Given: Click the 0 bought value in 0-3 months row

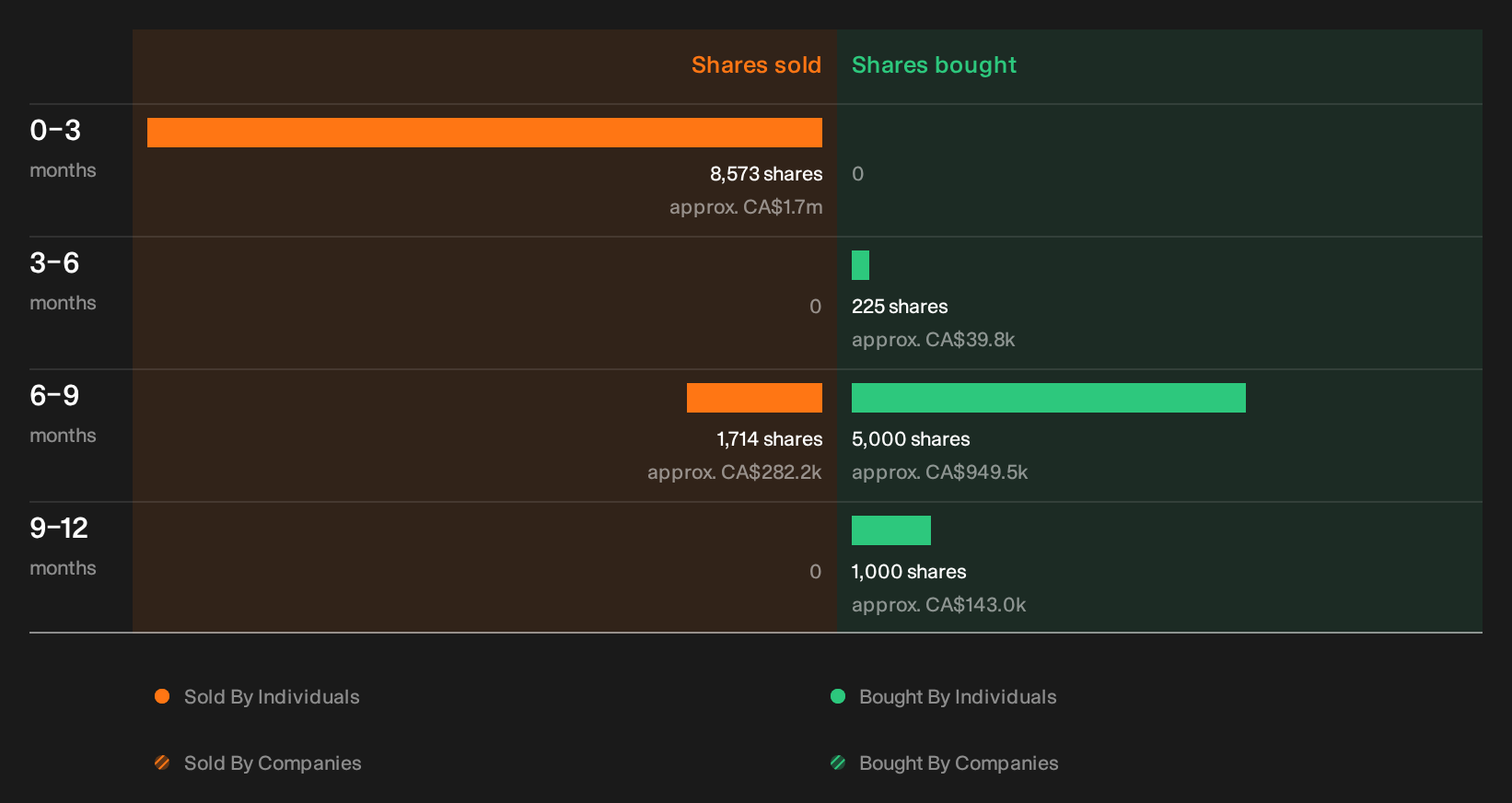Looking at the screenshot, I should coord(858,174).
